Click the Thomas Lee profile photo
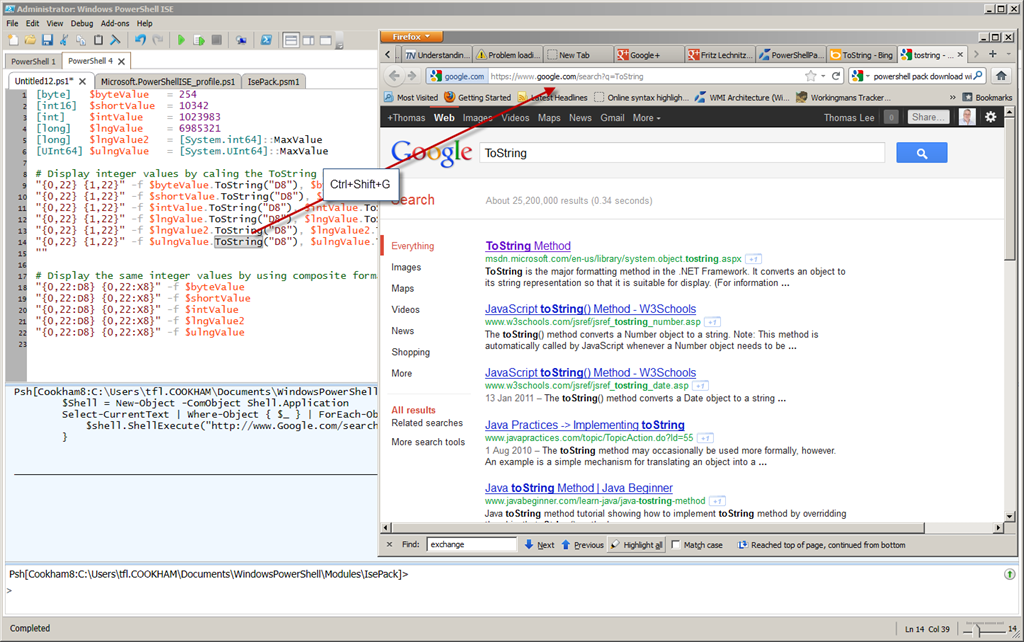 (x=967, y=117)
